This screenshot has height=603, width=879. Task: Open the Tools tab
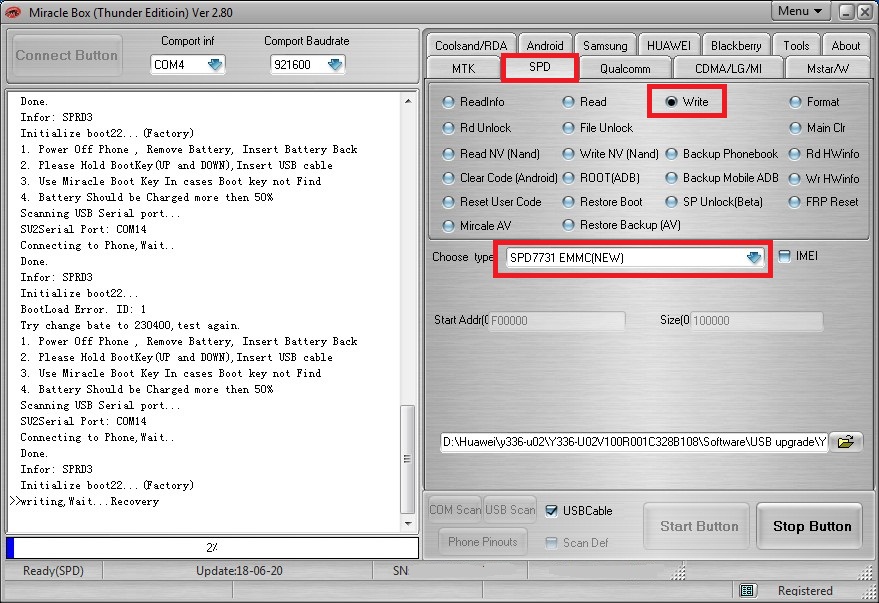(796, 45)
